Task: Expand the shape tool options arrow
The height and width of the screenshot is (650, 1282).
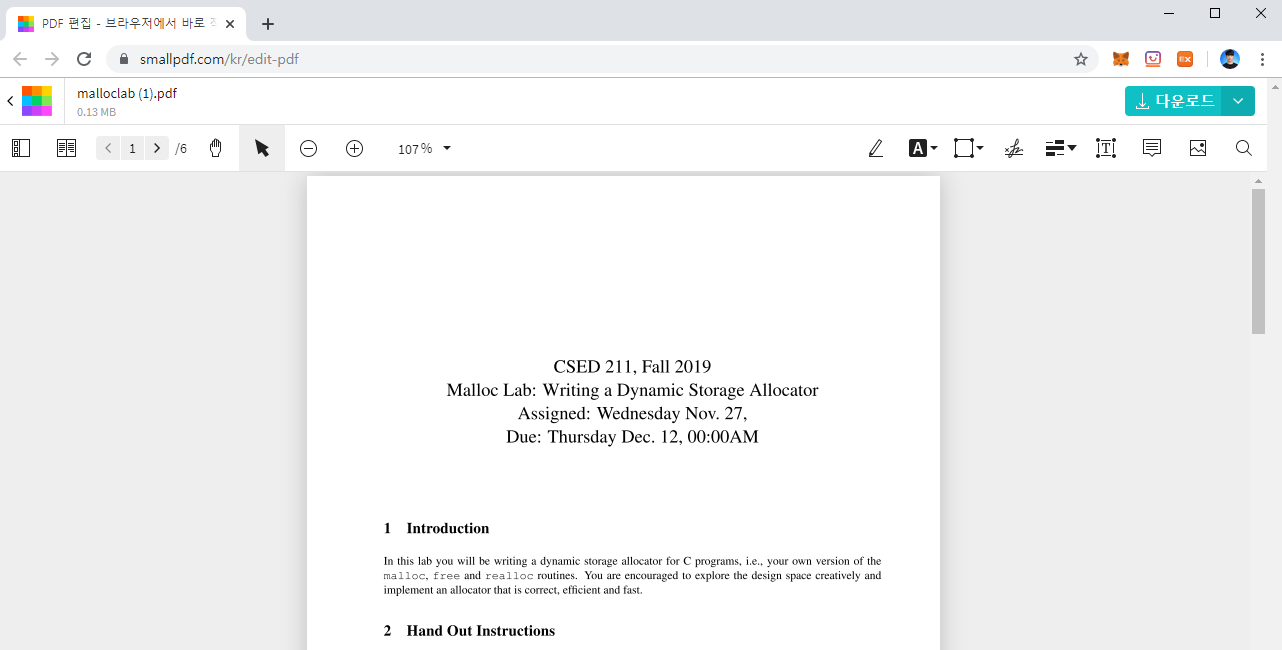Action: [x=980, y=148]
